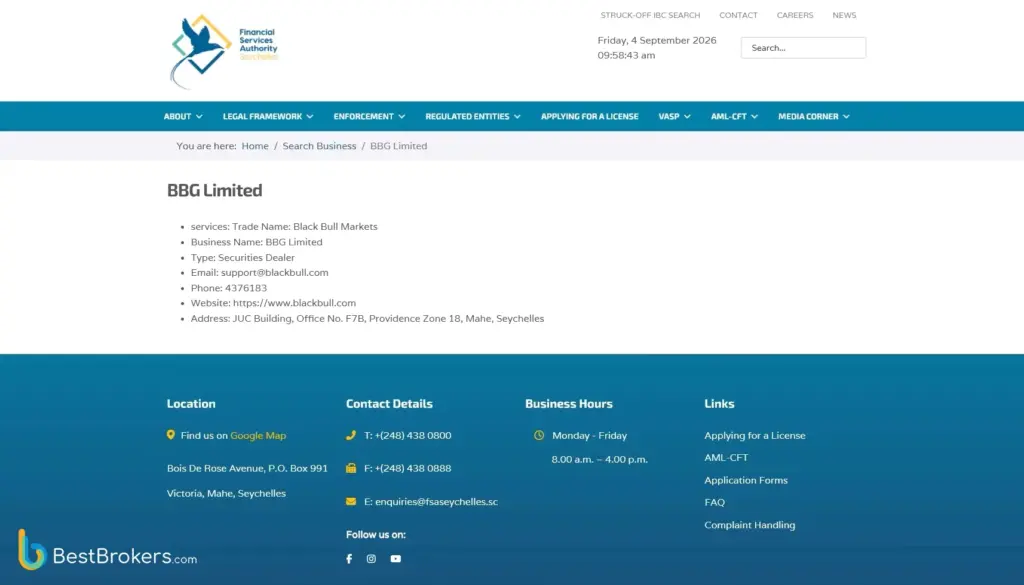
Task: Click the support@blackbull.com email text
Action: coord(274,272)
